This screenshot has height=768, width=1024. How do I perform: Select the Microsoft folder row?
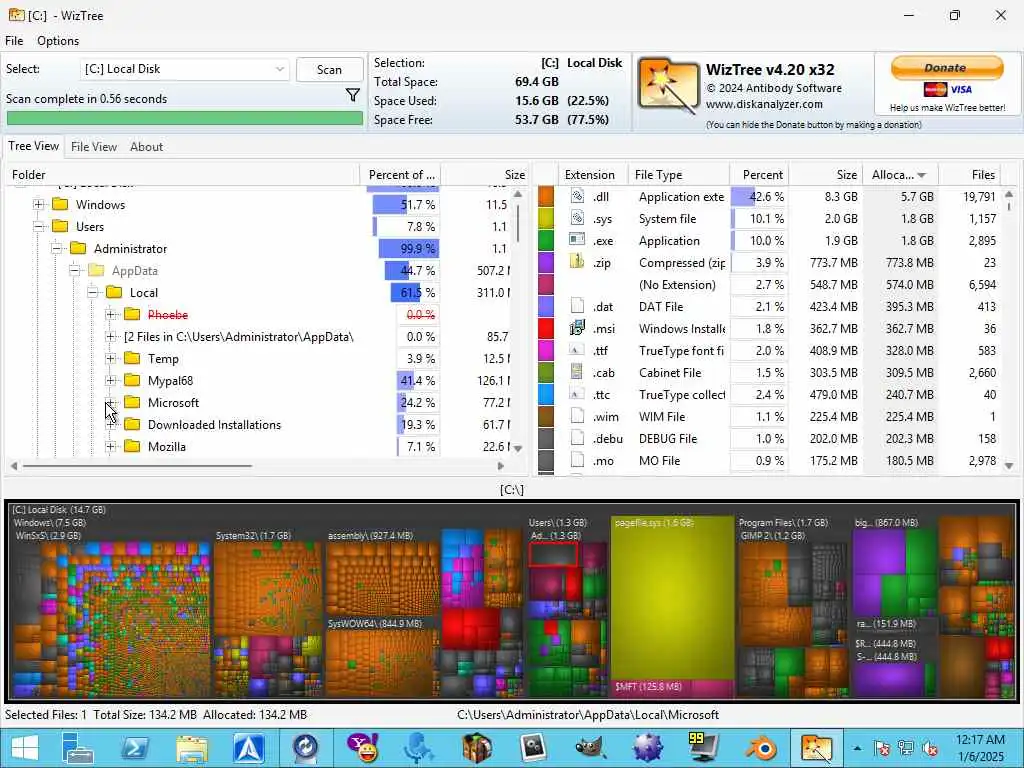point(173,402)
